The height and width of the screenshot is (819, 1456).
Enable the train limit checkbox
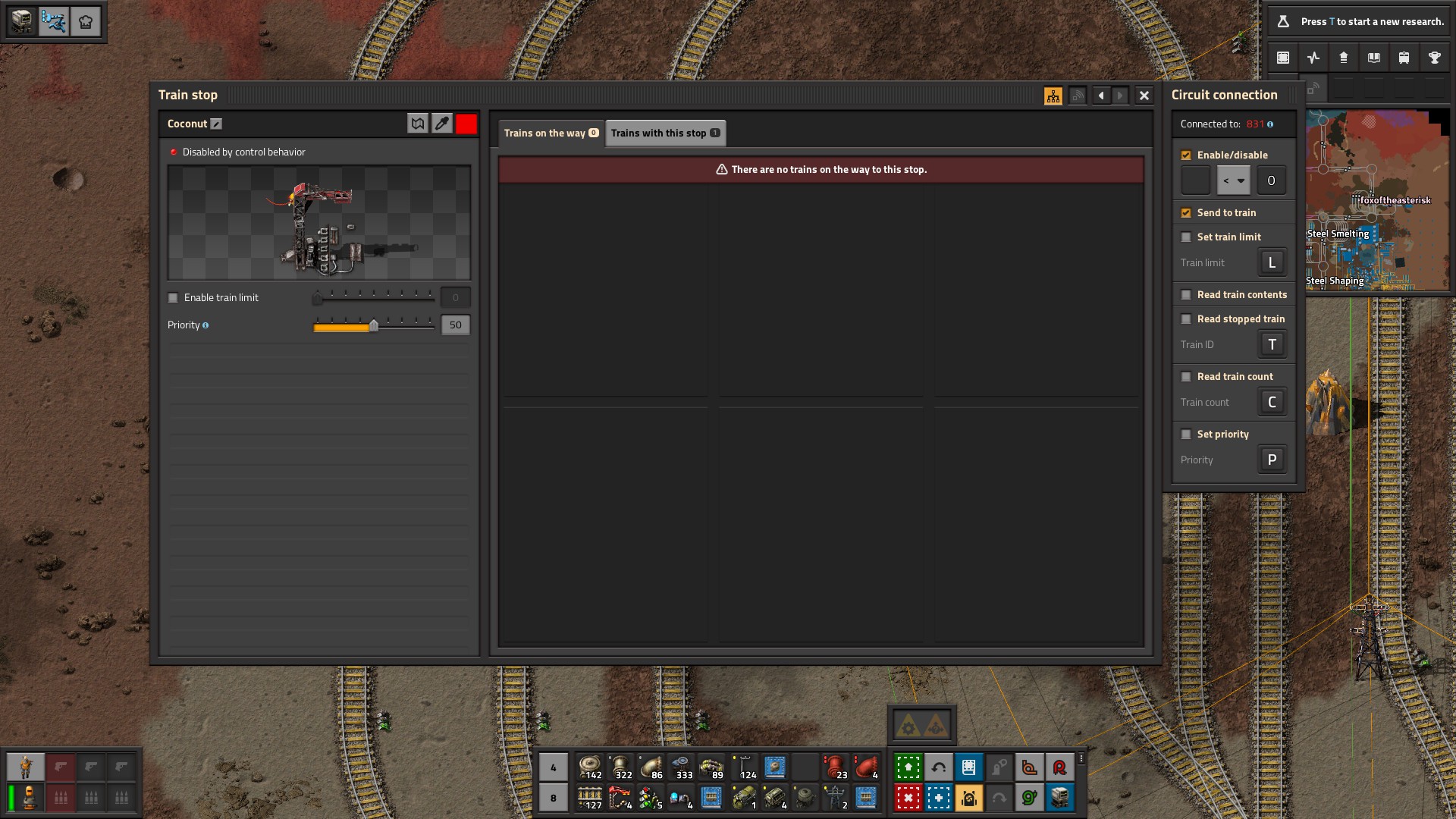(x=174, y=298)
